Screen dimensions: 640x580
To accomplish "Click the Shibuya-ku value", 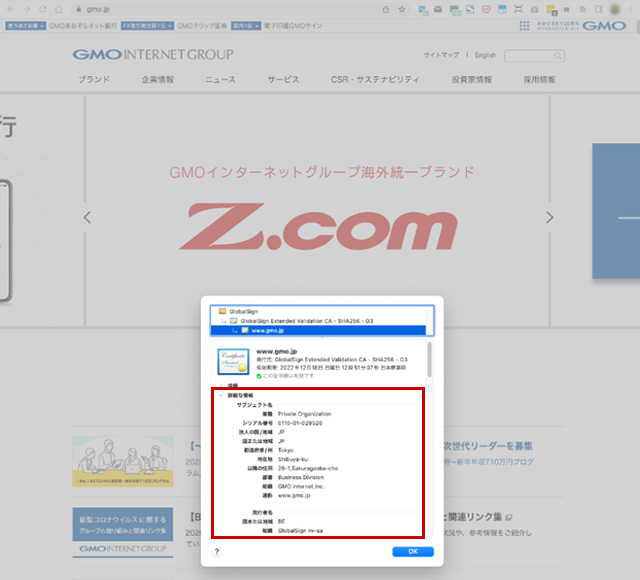I will (x=293, y=459).
